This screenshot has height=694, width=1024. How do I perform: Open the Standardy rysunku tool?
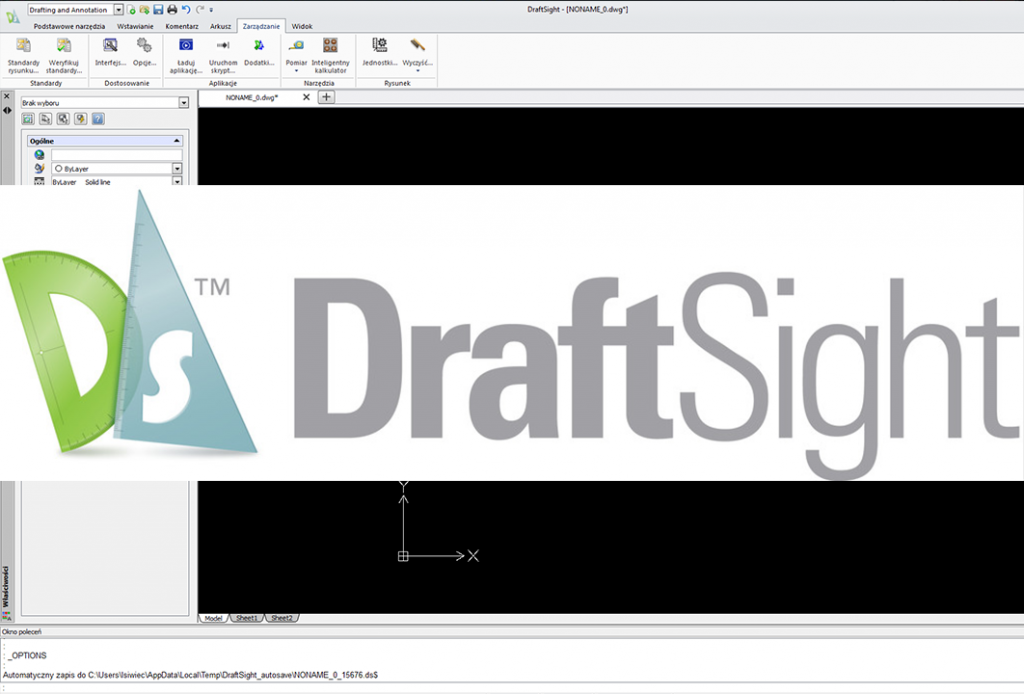pos(24,55)
